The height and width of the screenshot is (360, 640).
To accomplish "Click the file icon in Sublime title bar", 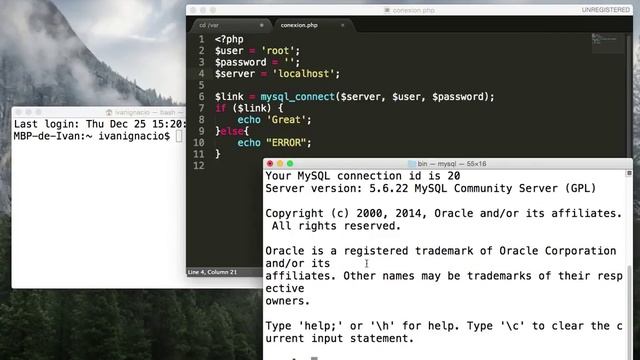I will tap(387, 10).
